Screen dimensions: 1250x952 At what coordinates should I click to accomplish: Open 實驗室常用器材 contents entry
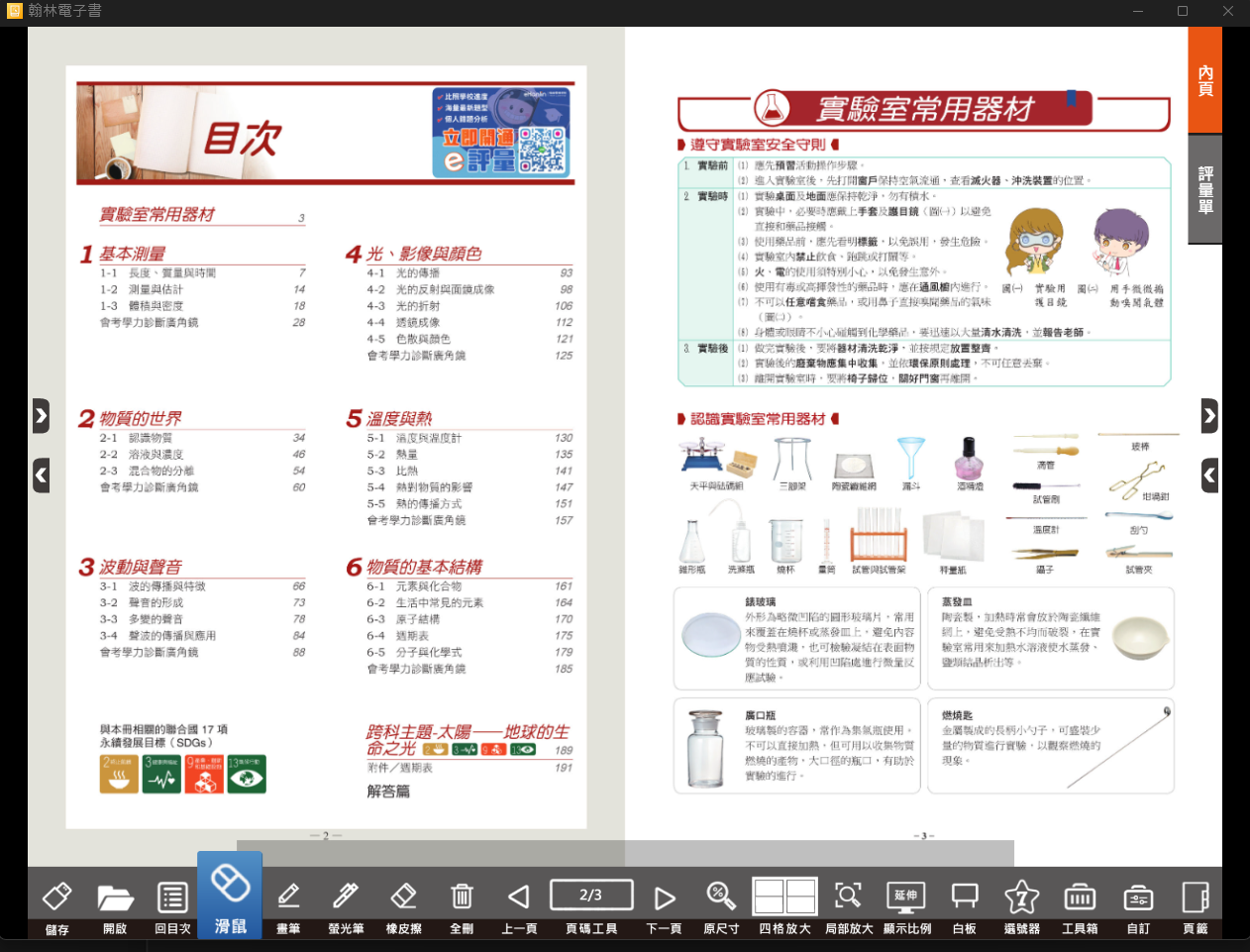click(202, 215)
